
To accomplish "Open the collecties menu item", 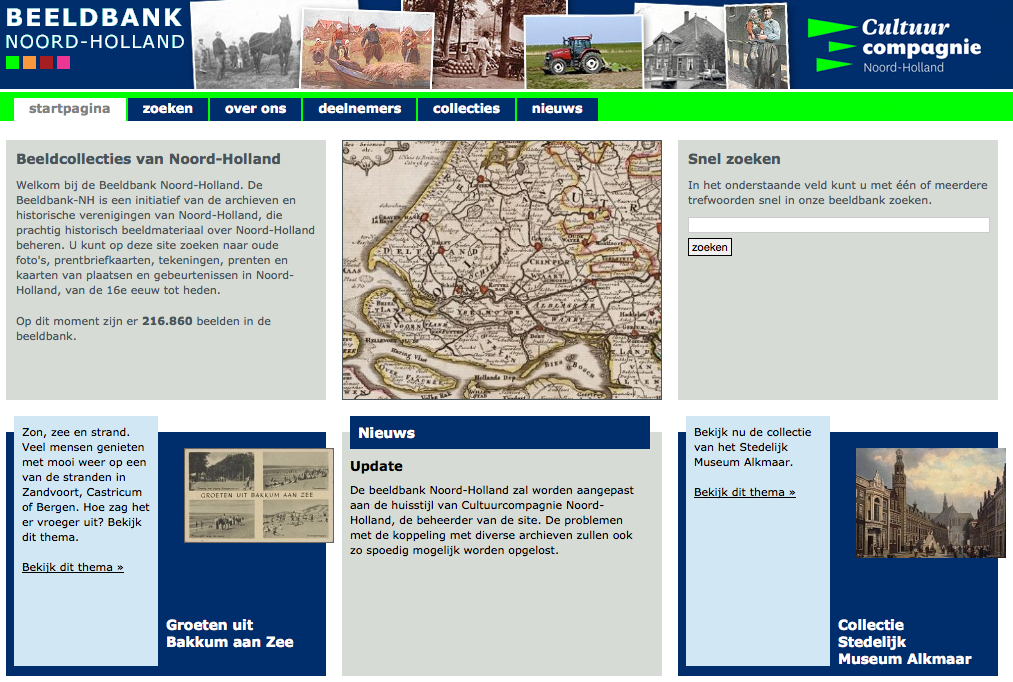I will [466, 108].
